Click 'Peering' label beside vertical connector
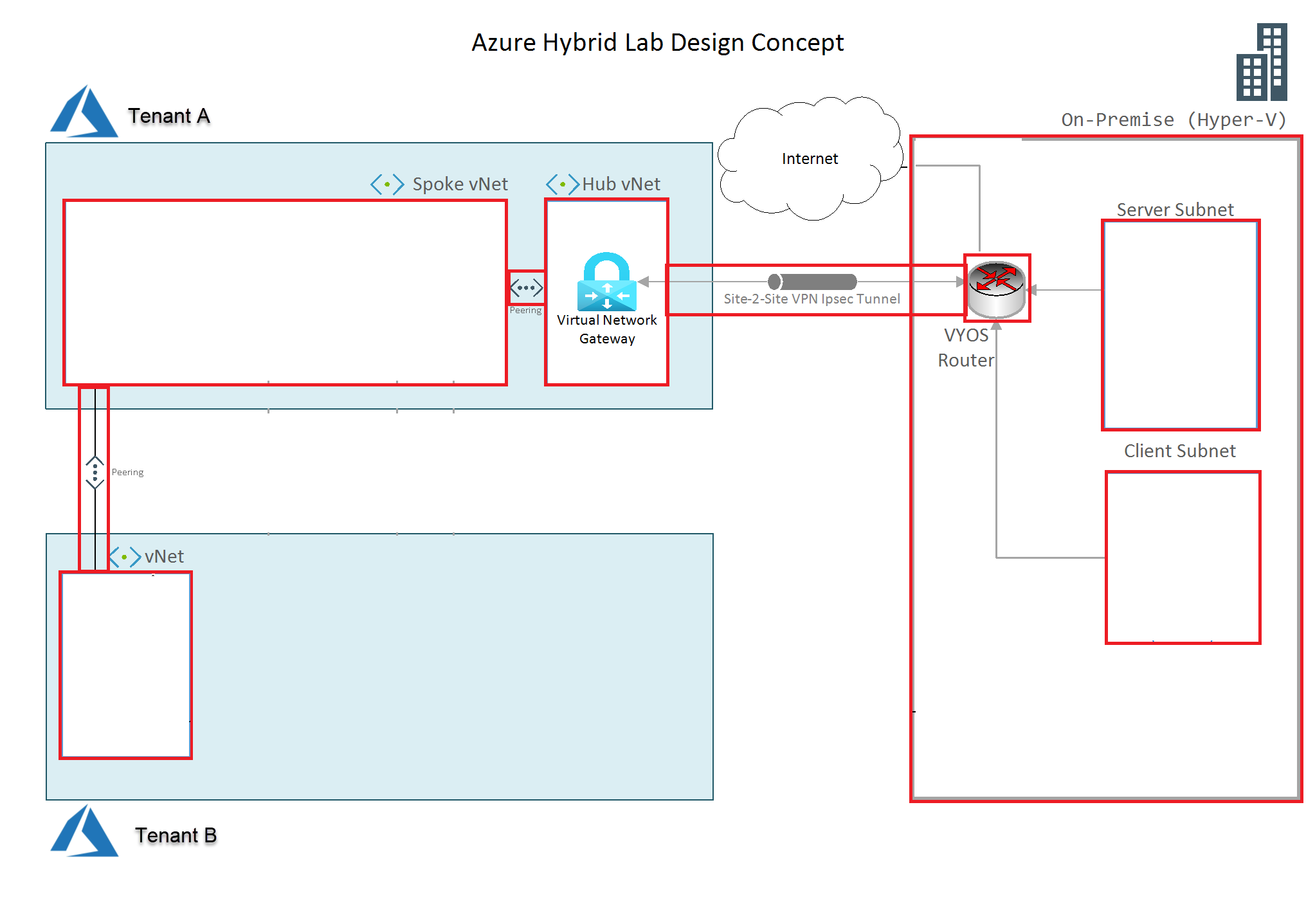The width and height of the screenshot is (1306, 924). point(127,472)
